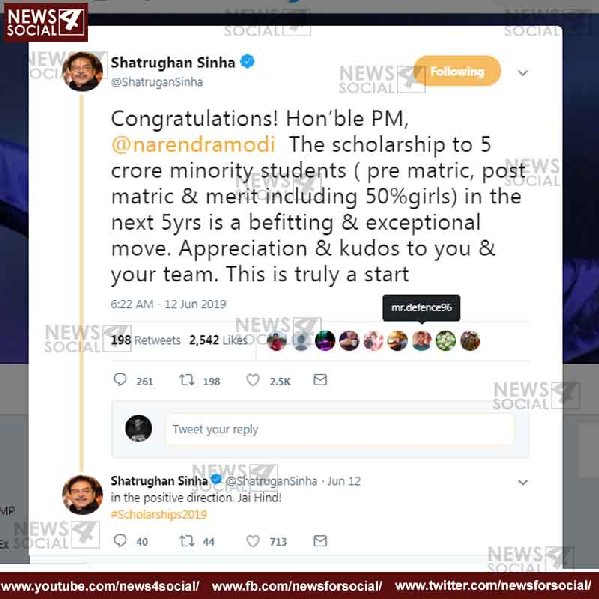Open the @narendramodi mention link
Screen dimensions: 599x599
(193, 144)
